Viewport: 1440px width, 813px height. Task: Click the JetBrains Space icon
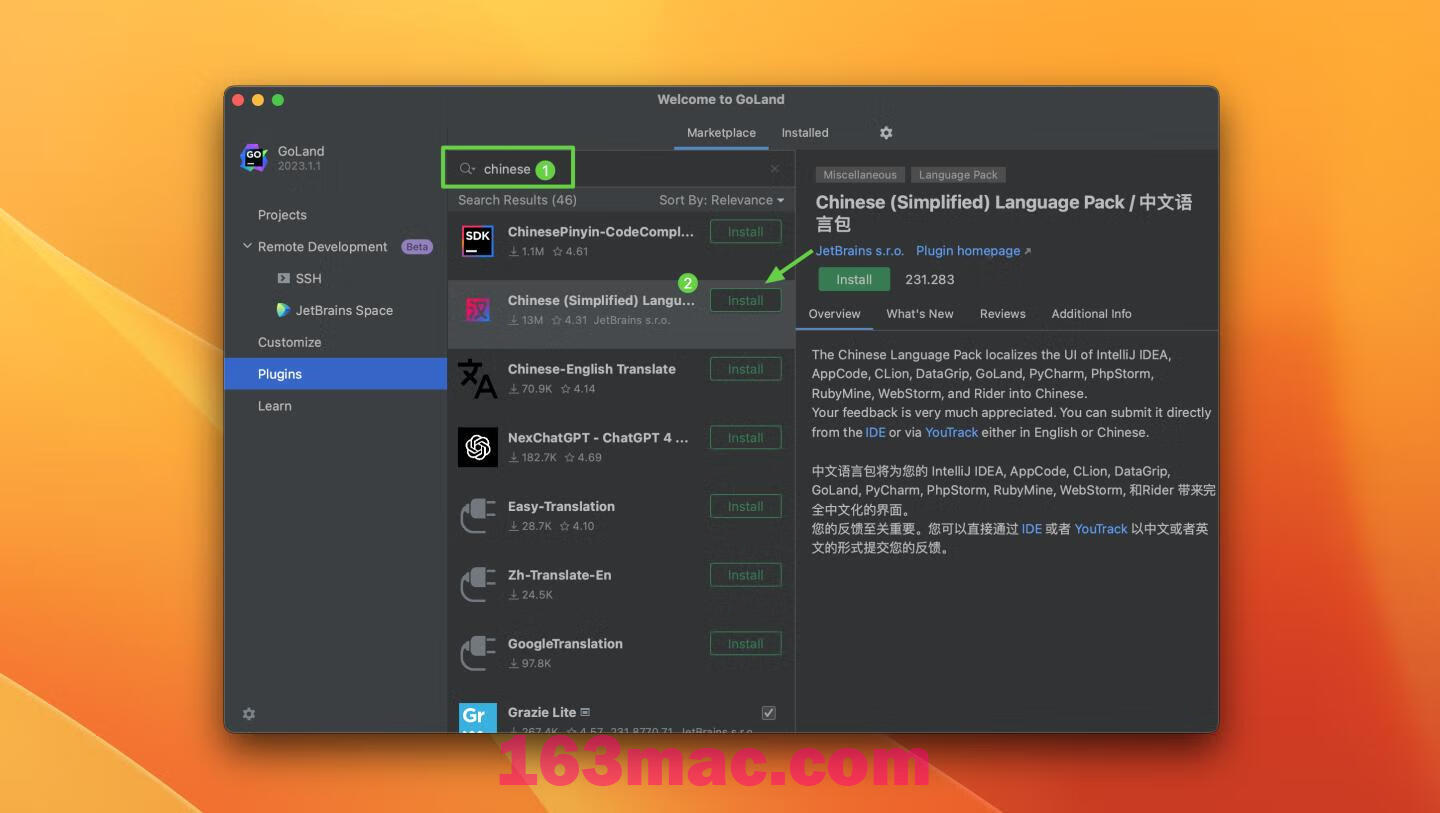pos(284,310)
